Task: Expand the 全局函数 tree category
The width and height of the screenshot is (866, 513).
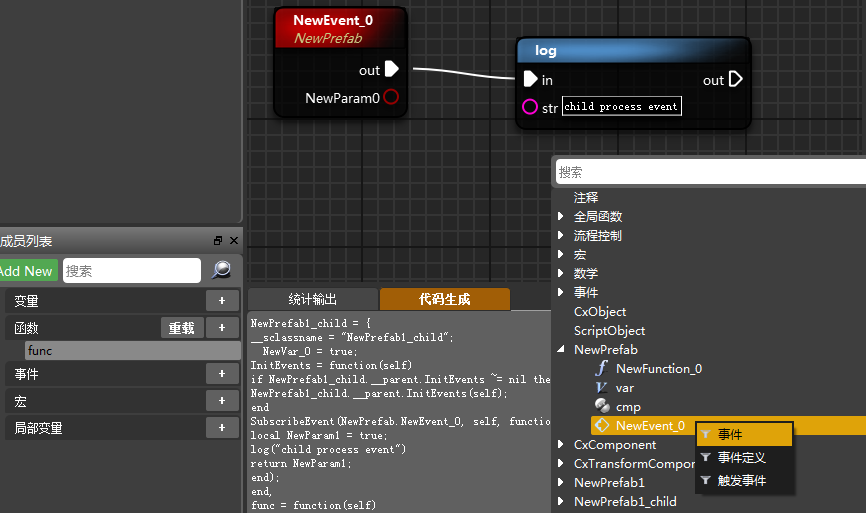Action: pos(560,216)
